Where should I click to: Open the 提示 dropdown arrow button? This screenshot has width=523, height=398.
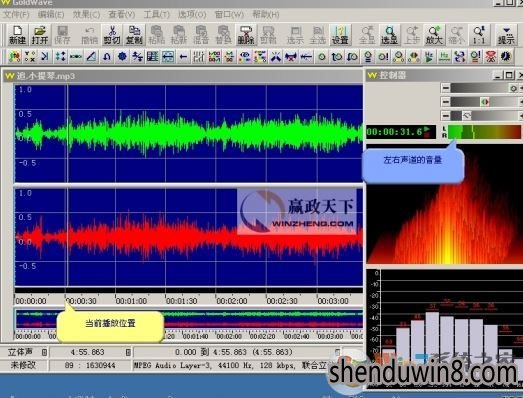coord(506,35)
